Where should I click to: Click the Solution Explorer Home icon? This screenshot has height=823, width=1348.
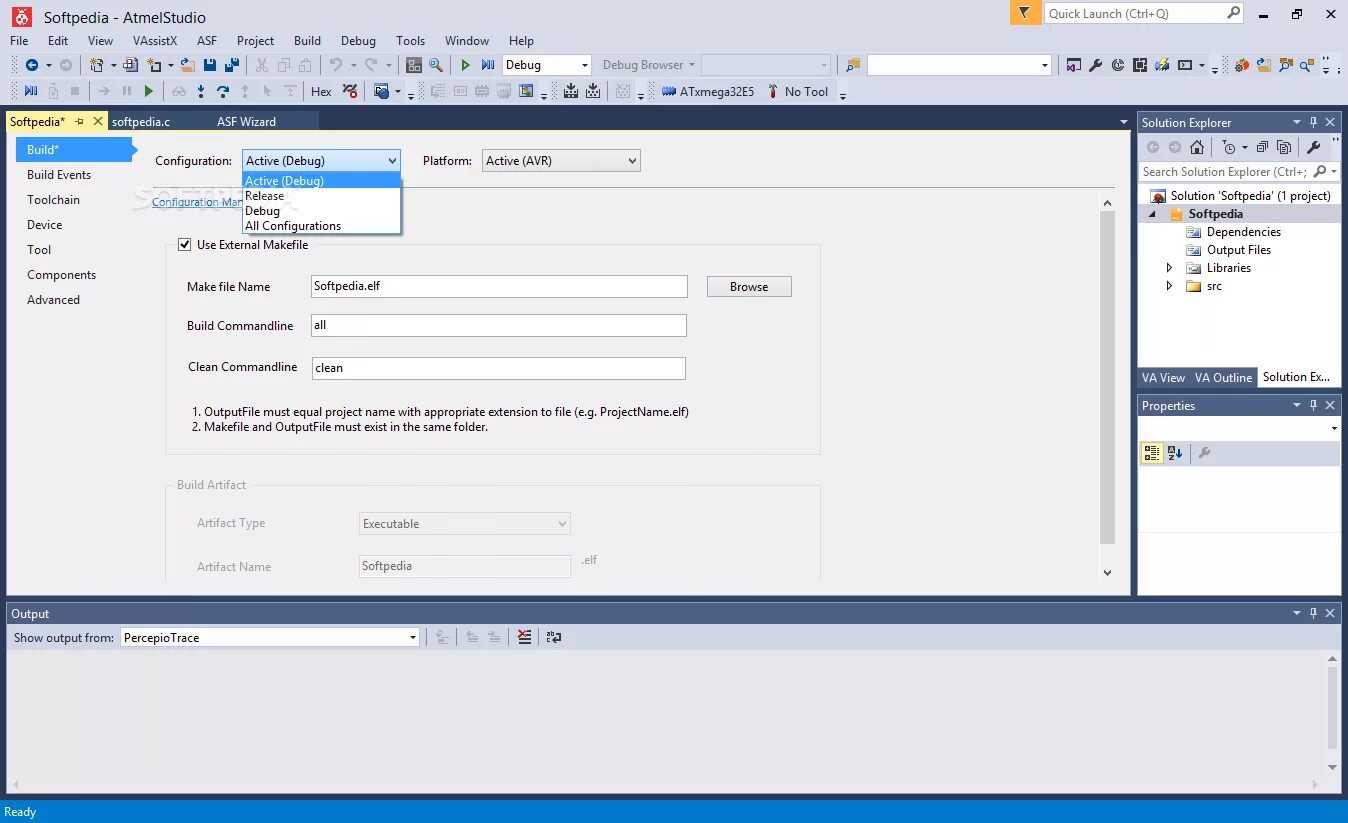coord(1197,147)
